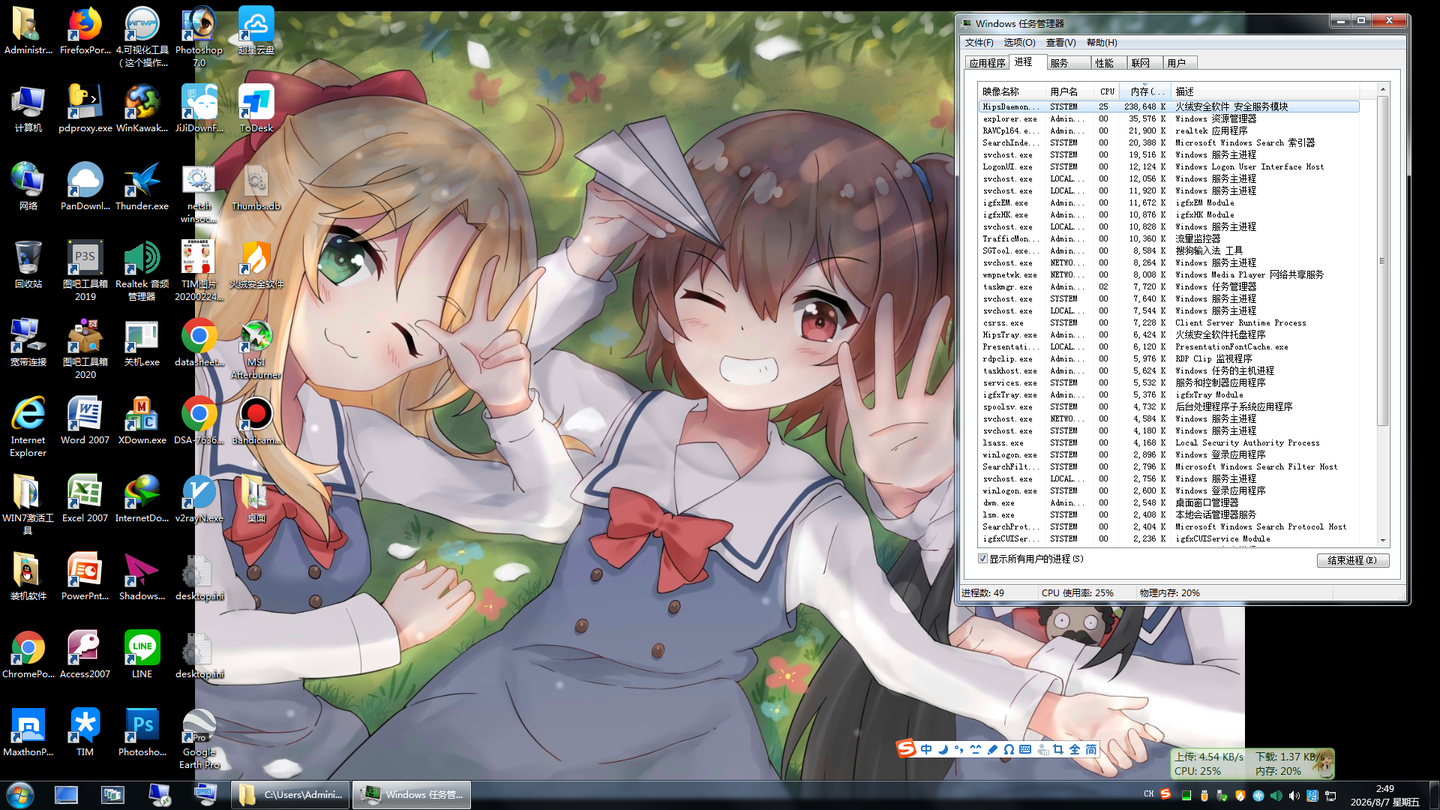Open the Sogou input tray icon
The width and height of the screenshot is (1440, 810).
coord(1165,795)
